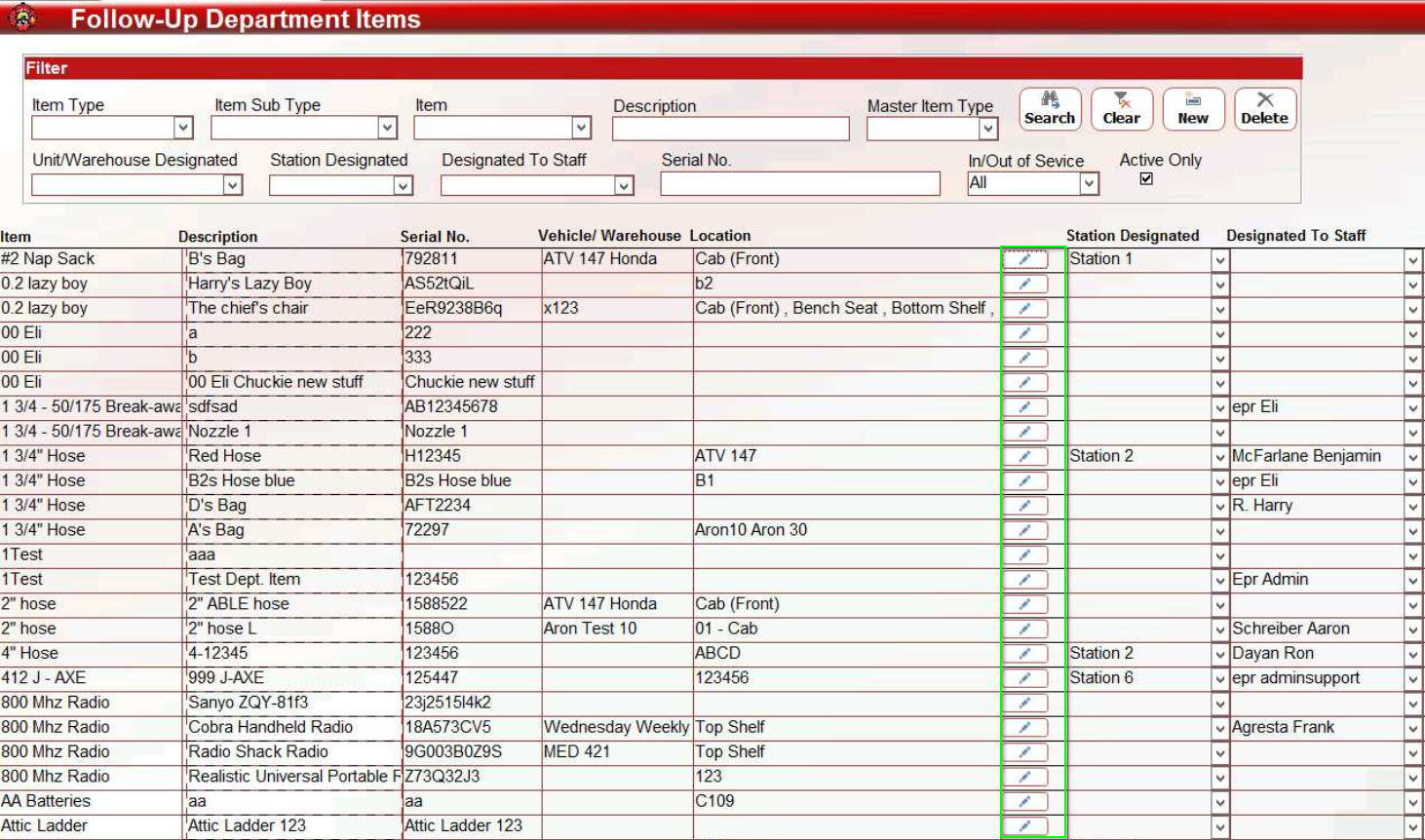Edit the 2" ABLE hose row
The image size is (1425, 840).
pos(1024,604)
